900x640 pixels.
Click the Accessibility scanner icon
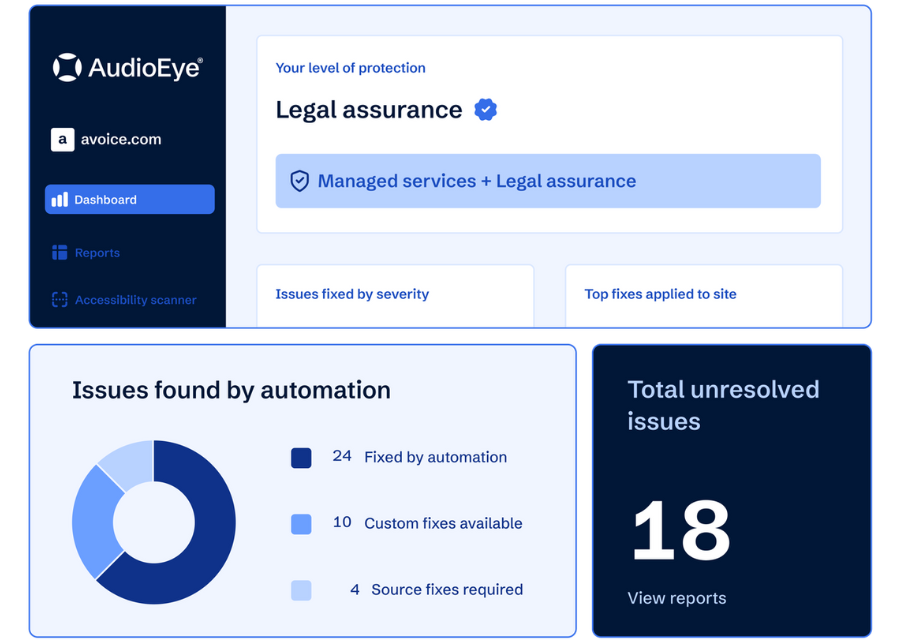(60, 300)
